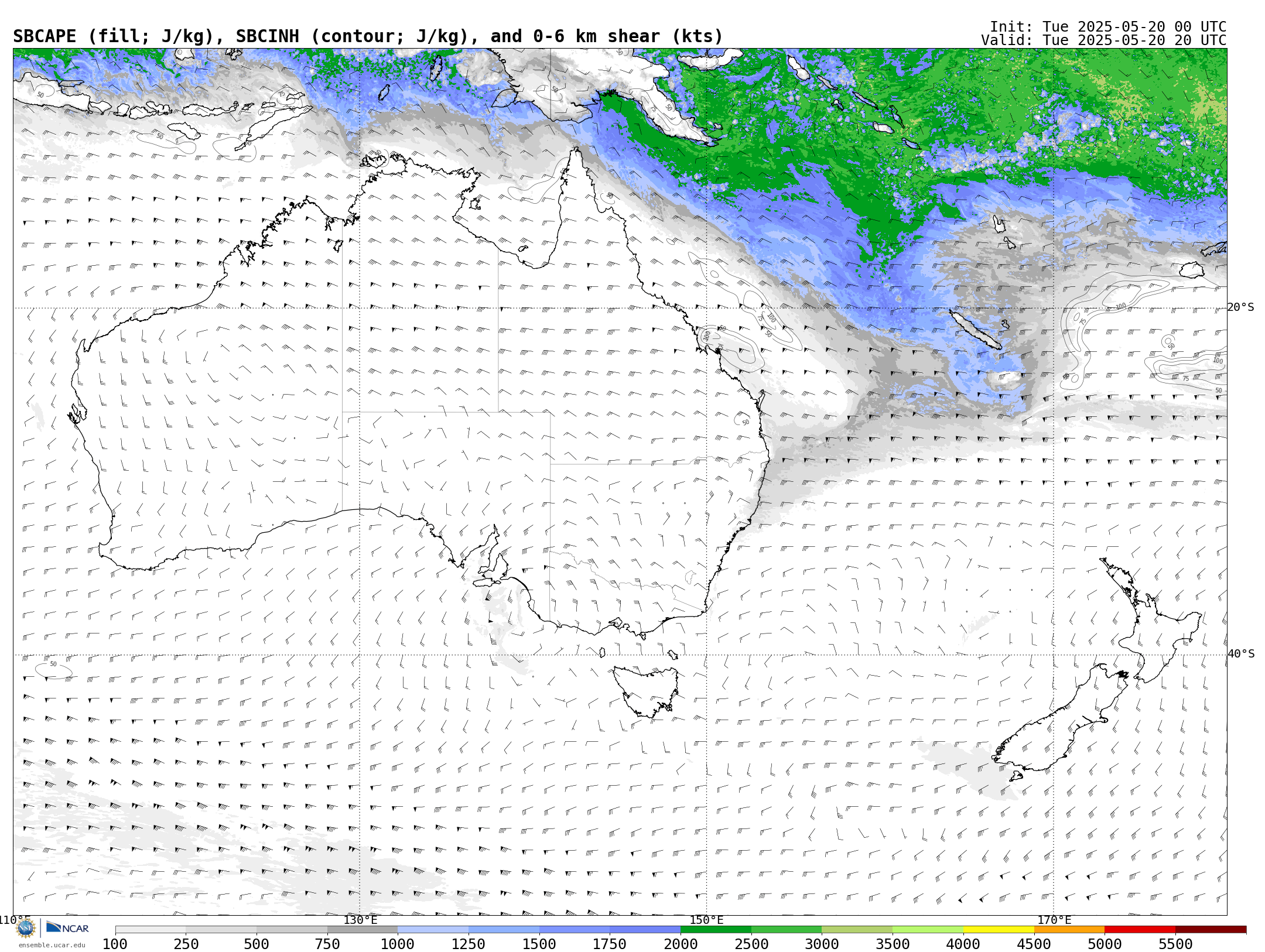Pick the yellow 4000–4500 colorbar swatch
This screenshot has height=952, width=1265.
999,930
